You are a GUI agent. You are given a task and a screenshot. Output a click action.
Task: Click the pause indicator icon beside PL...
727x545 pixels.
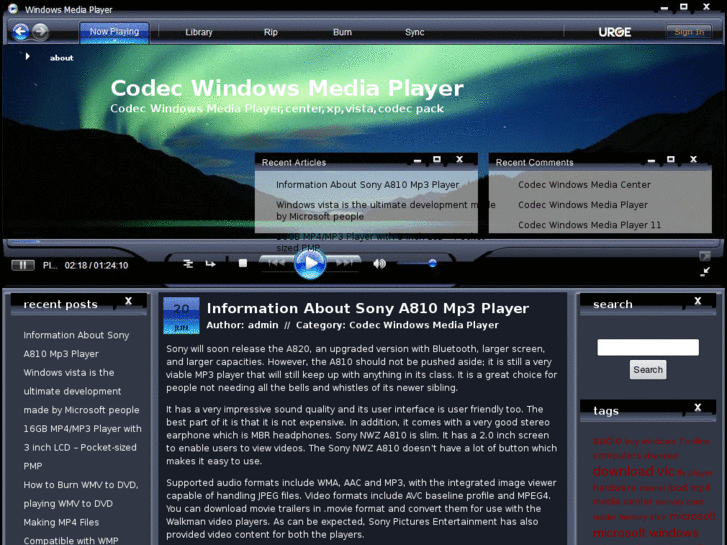pyautogui.click(x=23, y=265)
